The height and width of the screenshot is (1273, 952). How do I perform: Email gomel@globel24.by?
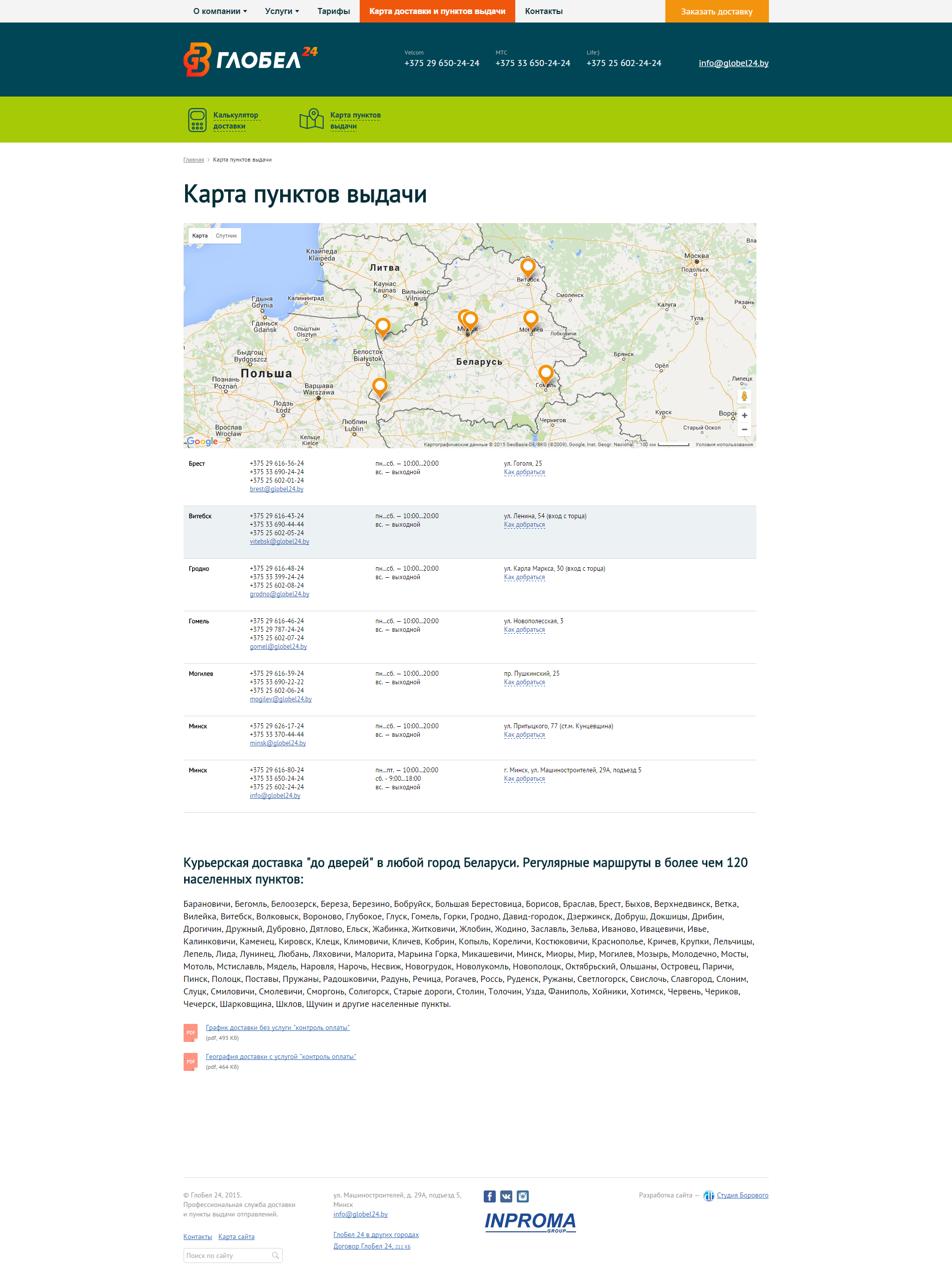278,647
